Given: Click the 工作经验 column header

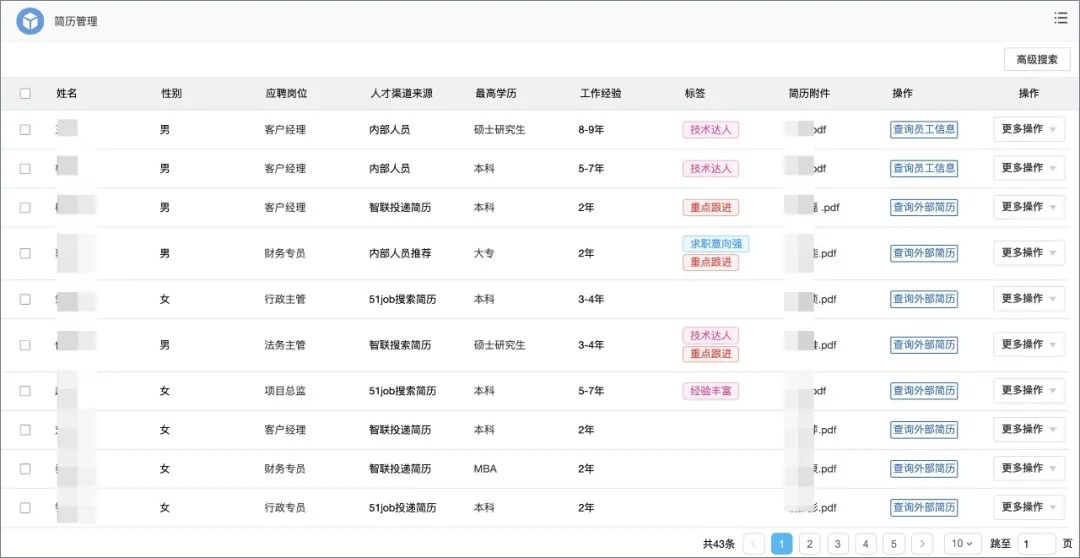Looking at the screenshot, I should [x=601, y=94].
